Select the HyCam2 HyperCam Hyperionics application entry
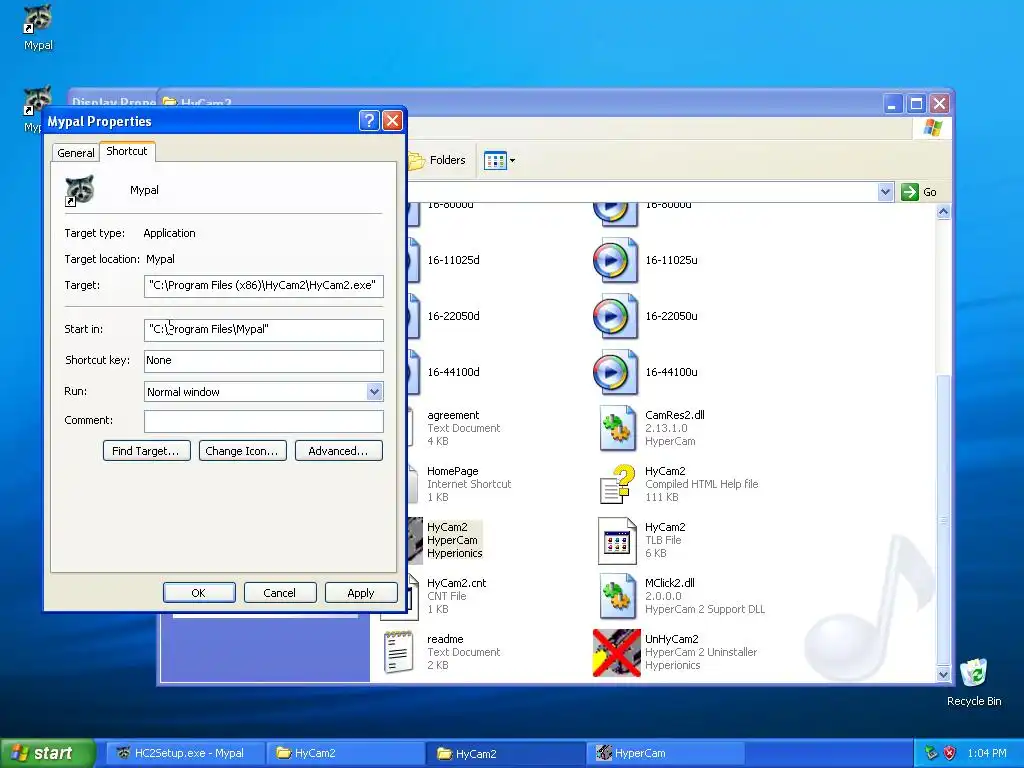 click(x=455, y=540)
